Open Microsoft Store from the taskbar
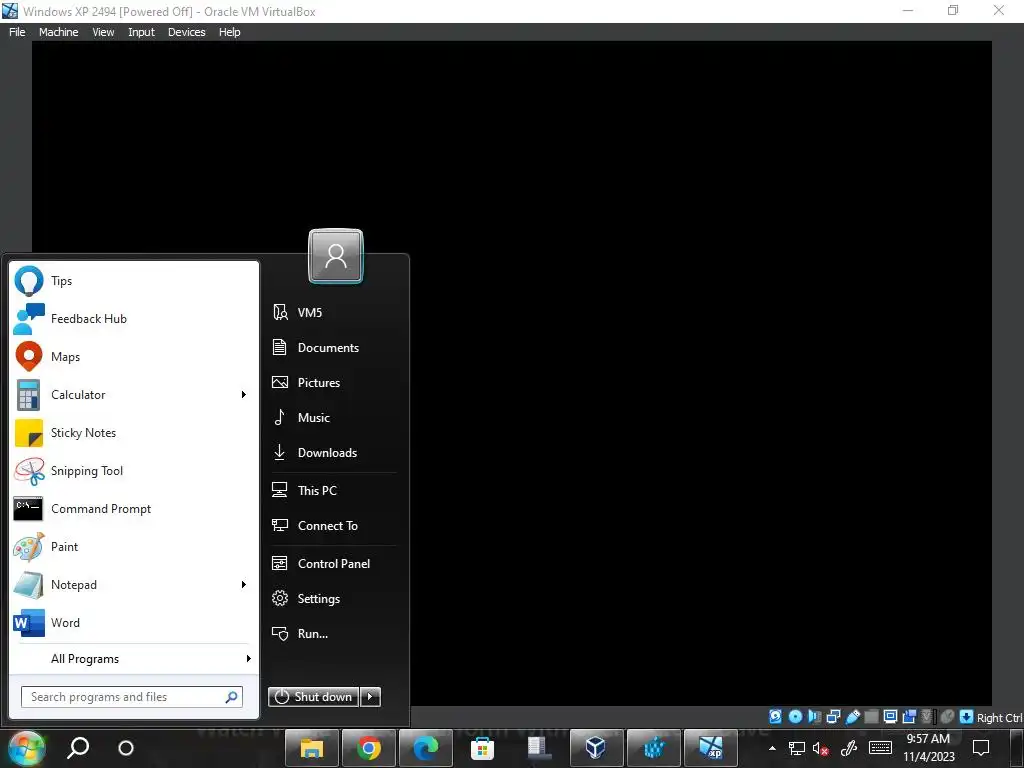Image resolution: width=1024 pixels, height=768 pixels. point(483,748)
